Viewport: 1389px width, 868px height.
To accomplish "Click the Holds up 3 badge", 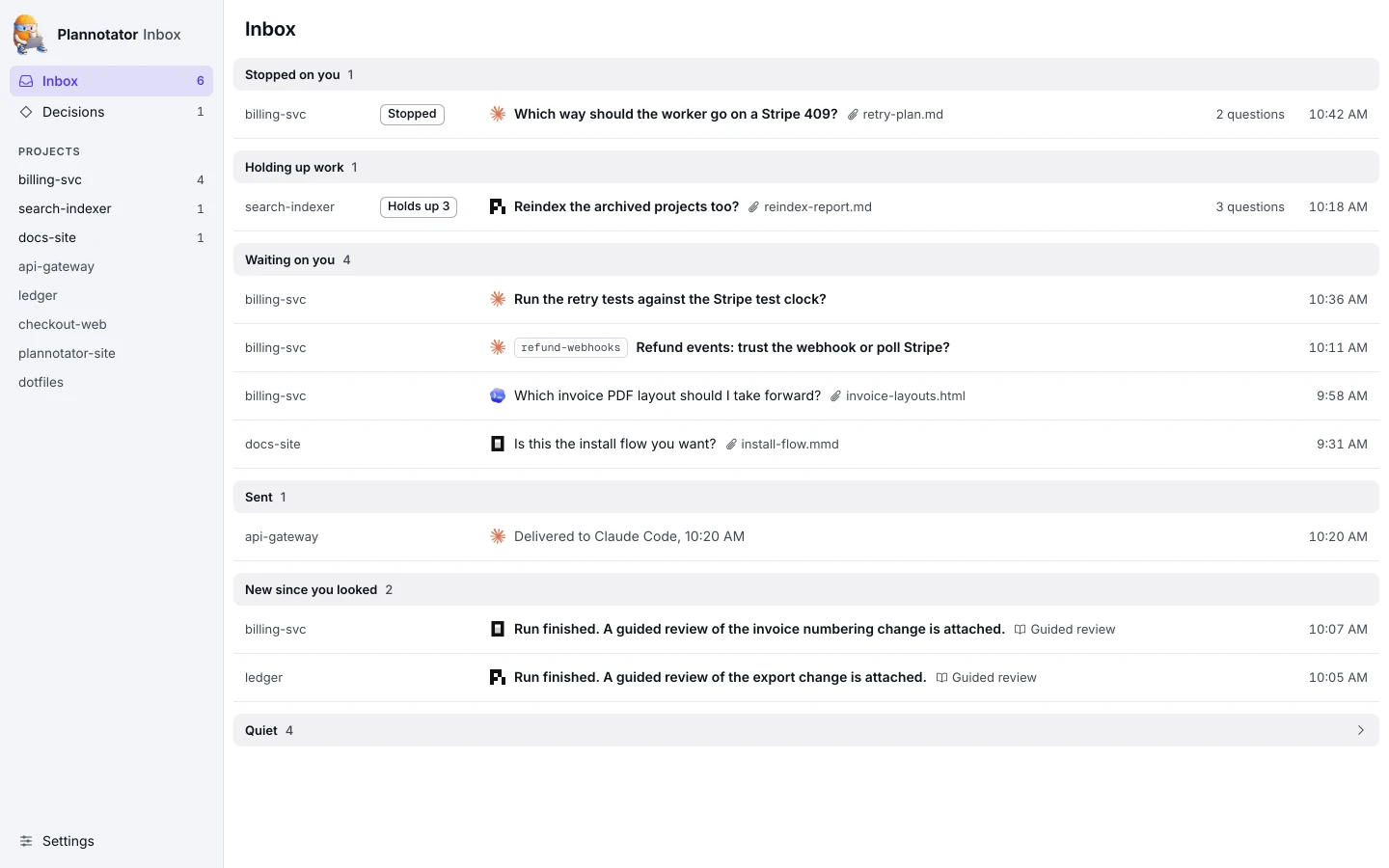I will 419,206.
